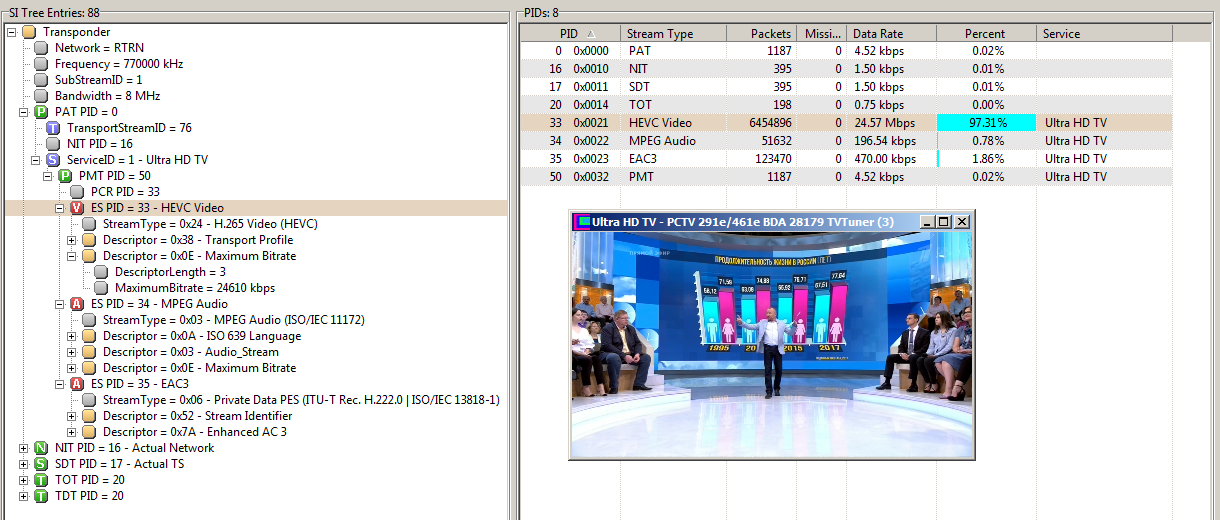Click the green N icon of NIT PID 16
Viewport: 1220px width, 520px height.
41,448
